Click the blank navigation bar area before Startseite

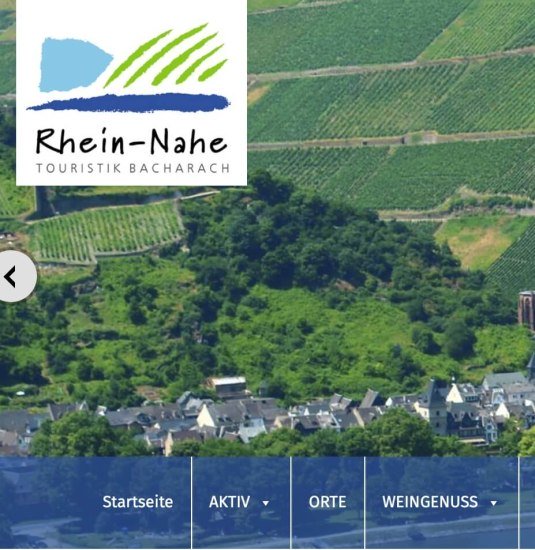[x=49, y=503]
